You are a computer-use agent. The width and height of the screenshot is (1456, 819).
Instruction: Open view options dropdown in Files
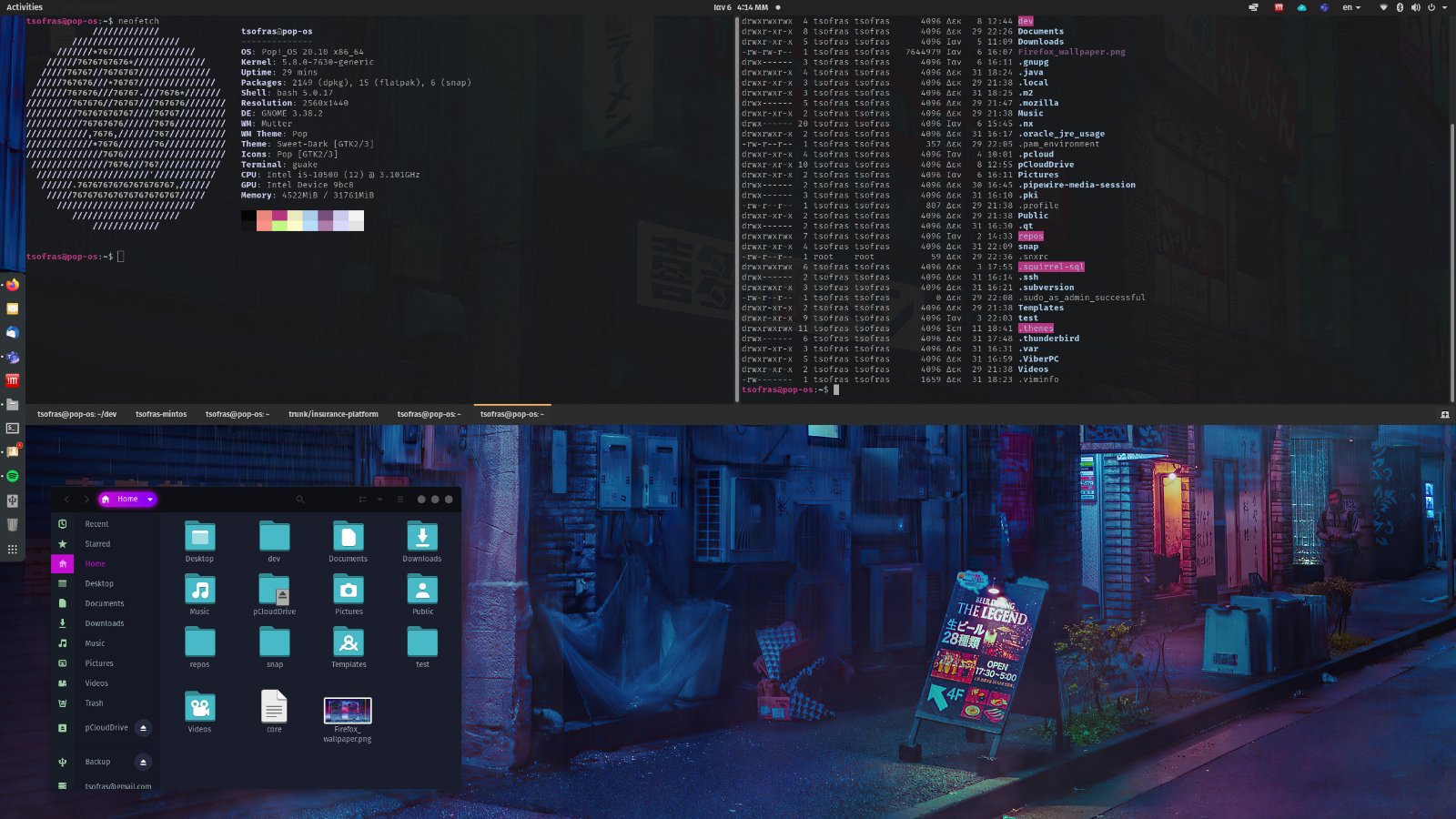point(379,499)
